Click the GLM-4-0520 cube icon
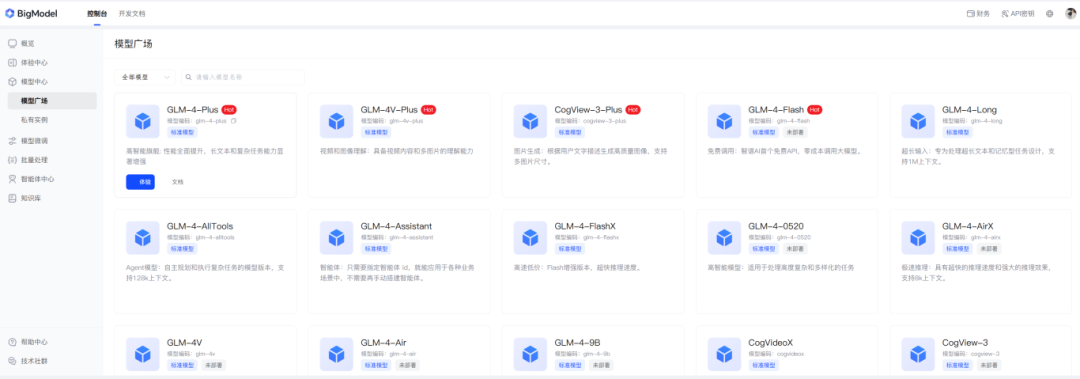1080x379 pixels. 725,238
